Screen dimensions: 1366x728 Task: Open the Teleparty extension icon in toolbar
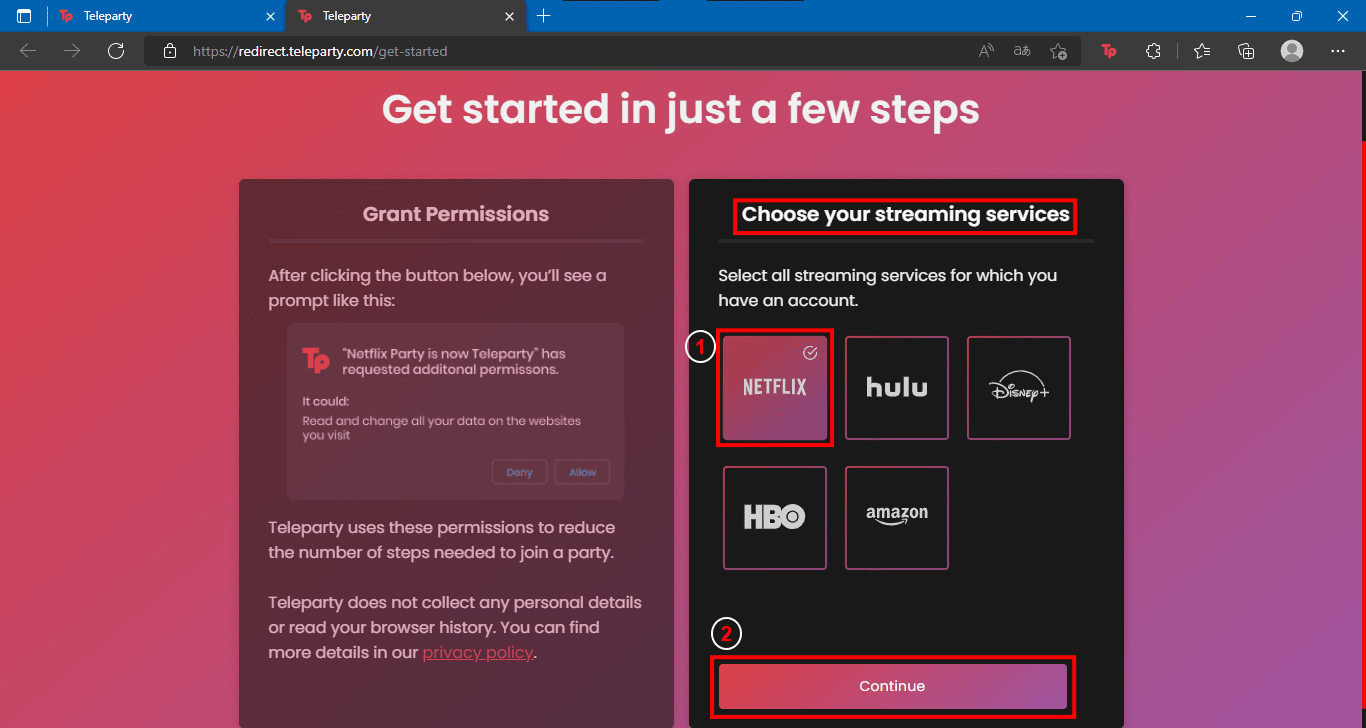[x=1109, y=51]
